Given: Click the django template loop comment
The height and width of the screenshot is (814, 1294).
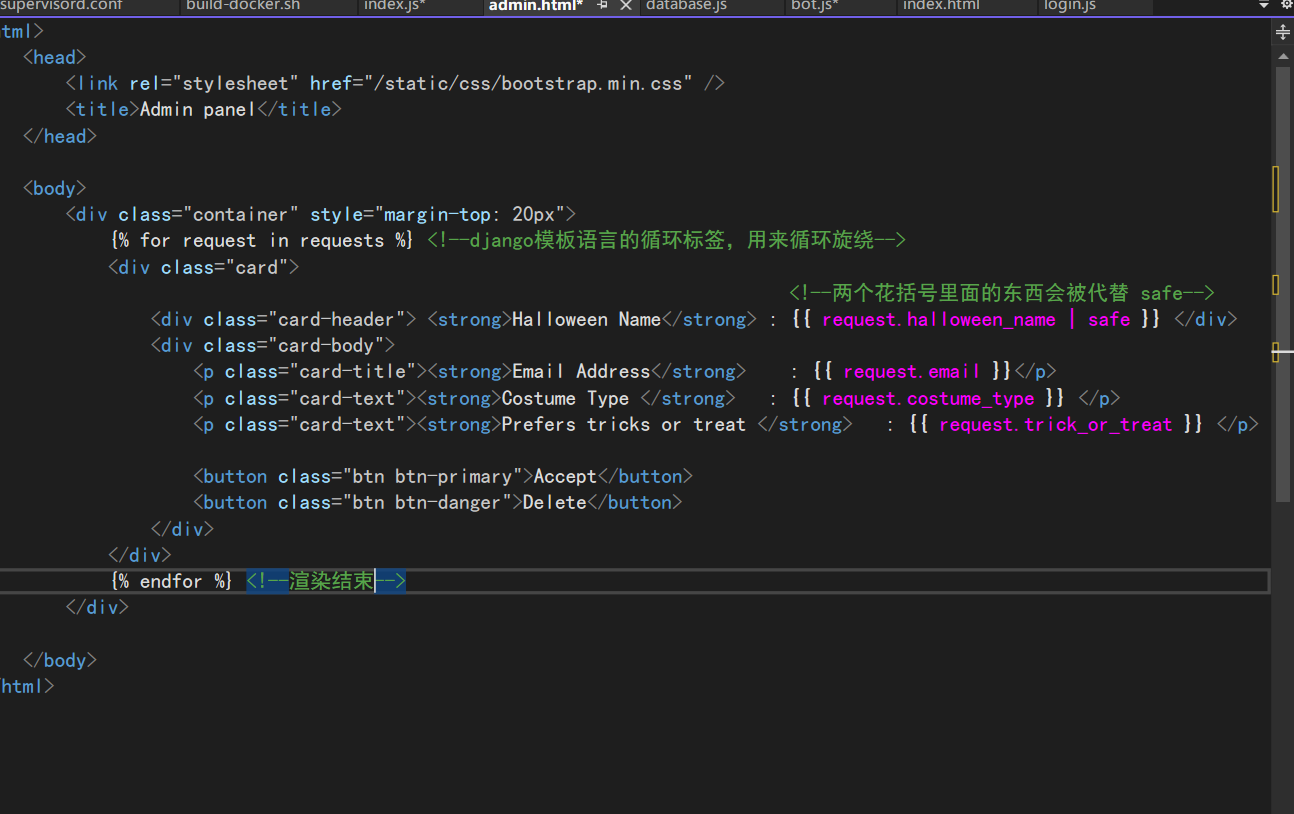Looking at the screenshot, I should point(666,240).
